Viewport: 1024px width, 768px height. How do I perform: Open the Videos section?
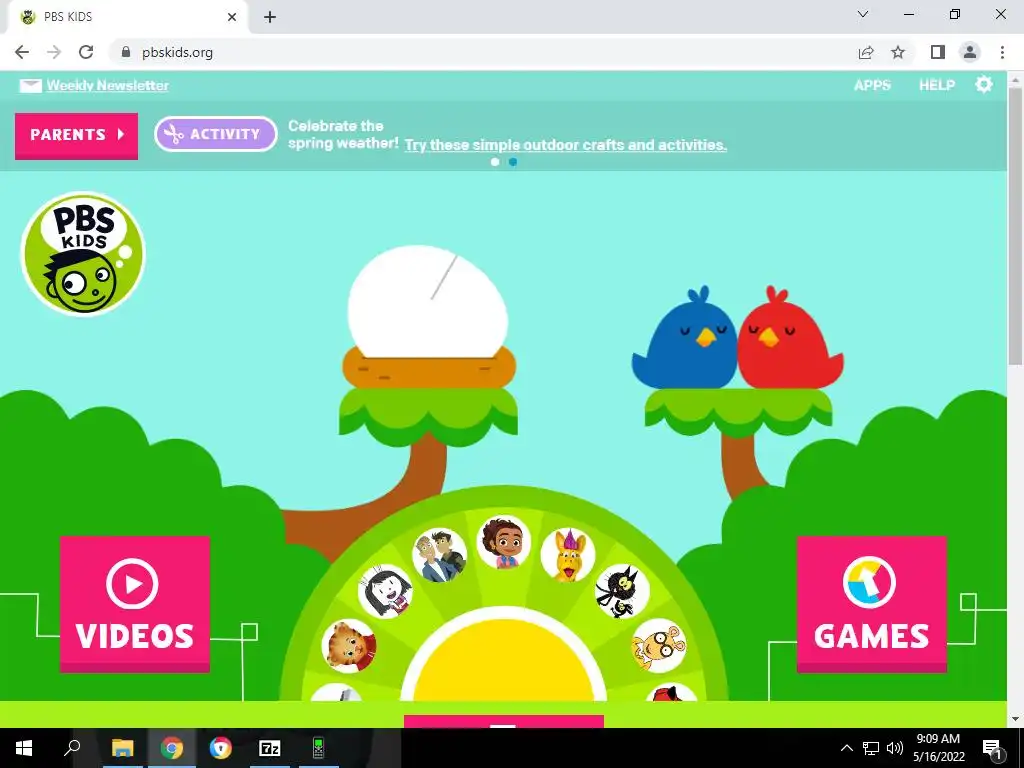[135, 604]
